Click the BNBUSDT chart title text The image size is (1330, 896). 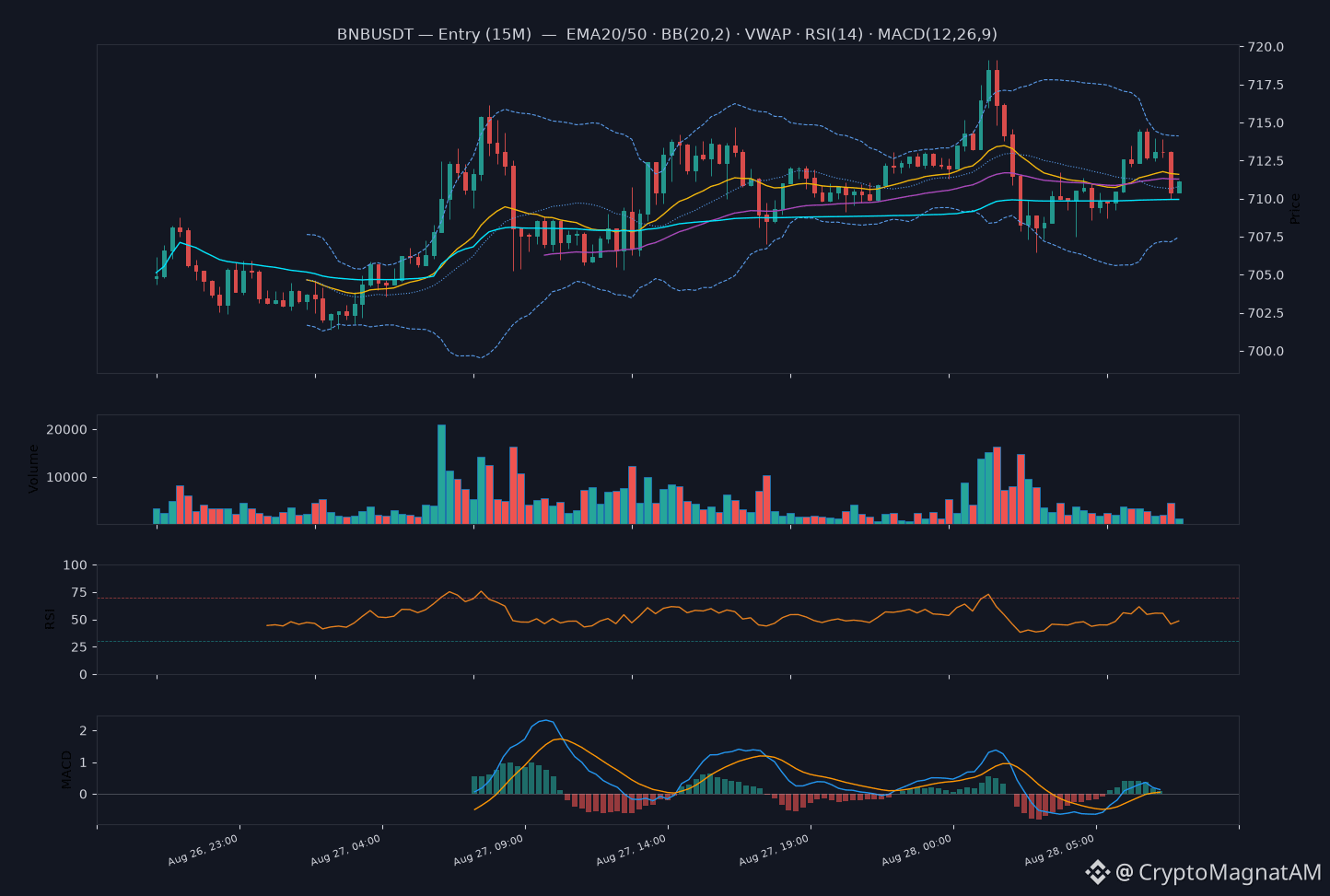coord(667,34)
